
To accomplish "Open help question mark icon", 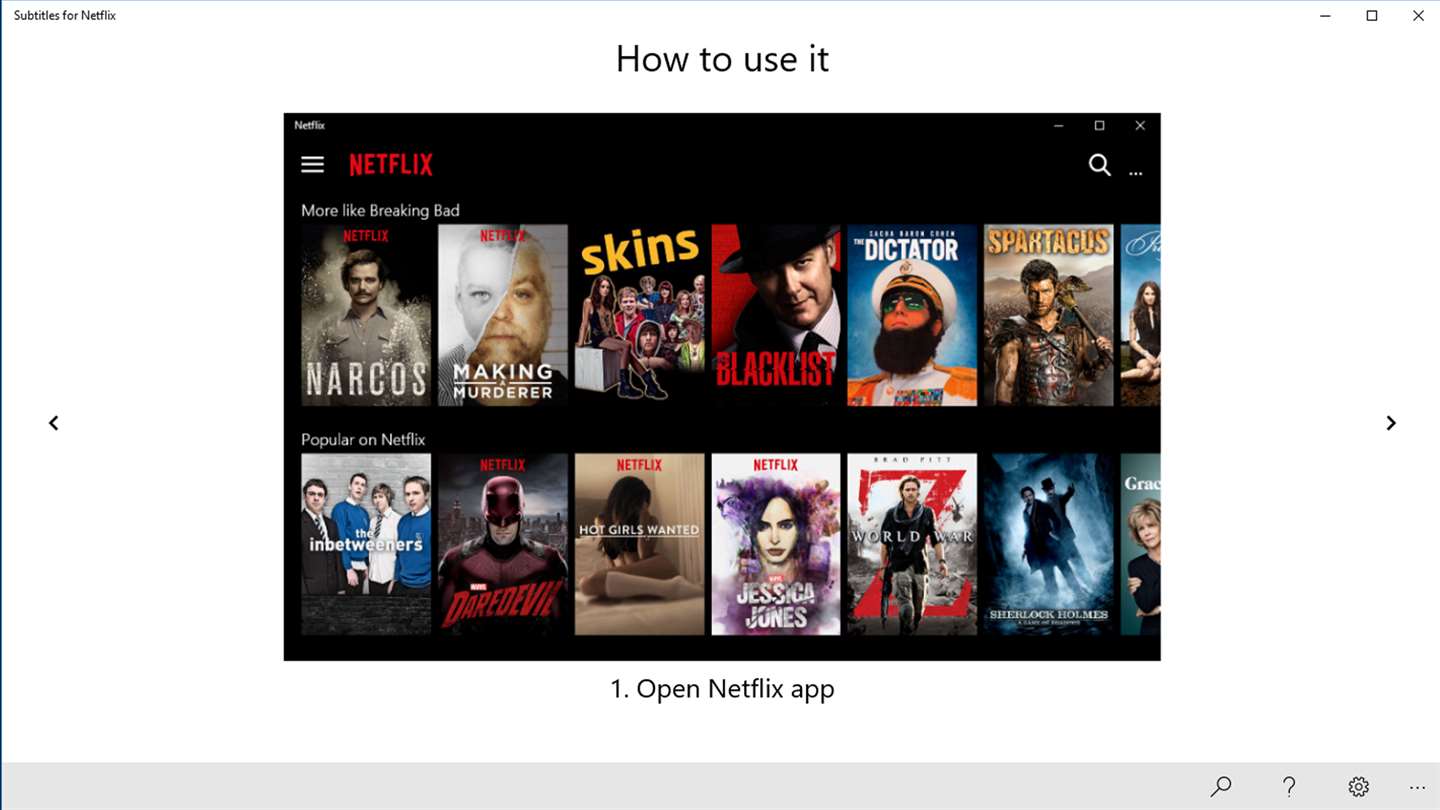I will tap(1289, 787).
